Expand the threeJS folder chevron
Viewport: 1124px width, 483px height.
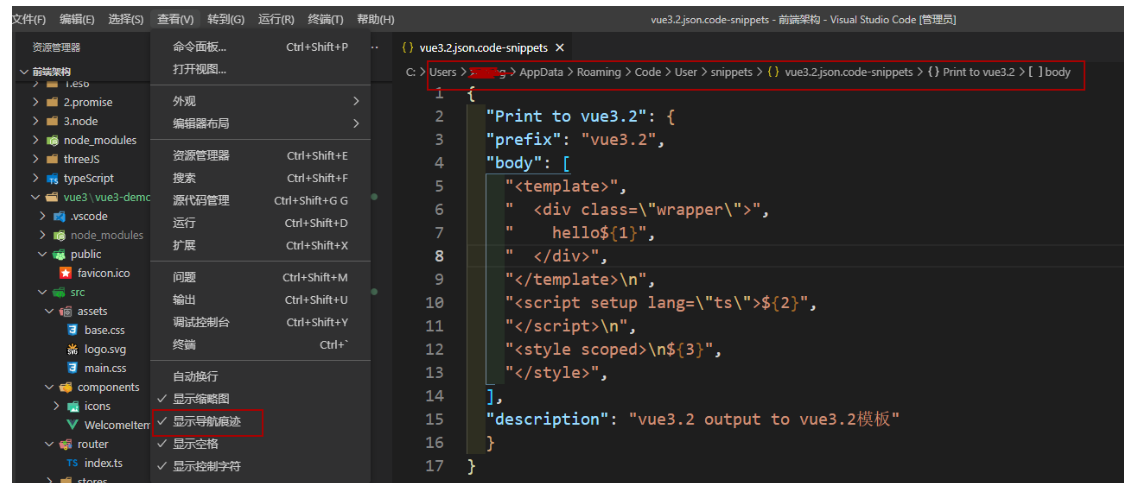(35, 158)
